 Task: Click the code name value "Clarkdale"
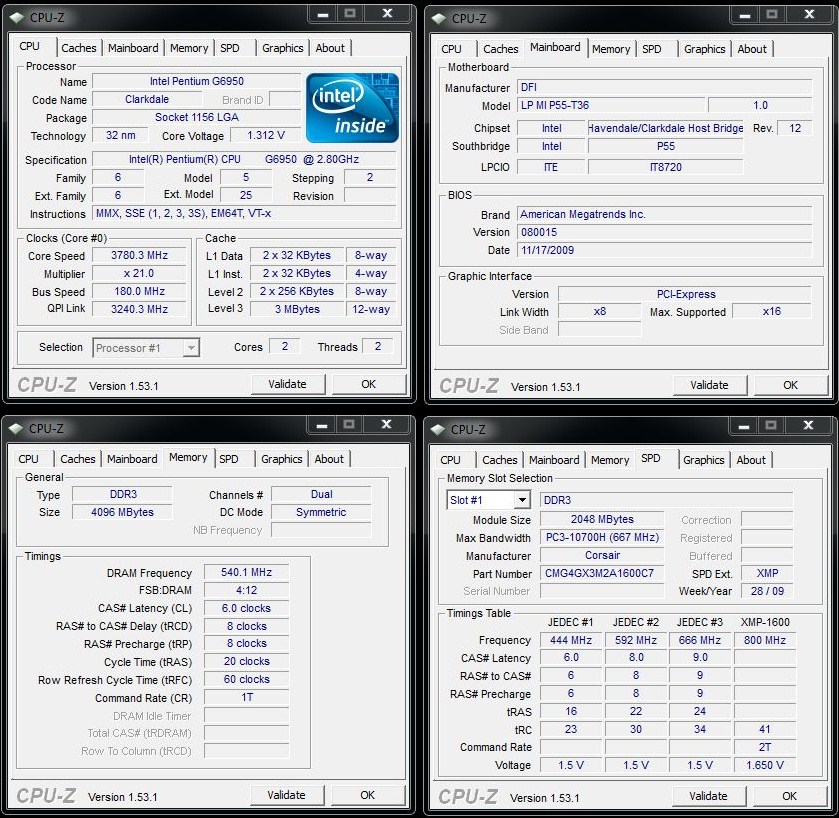point(147,100)
